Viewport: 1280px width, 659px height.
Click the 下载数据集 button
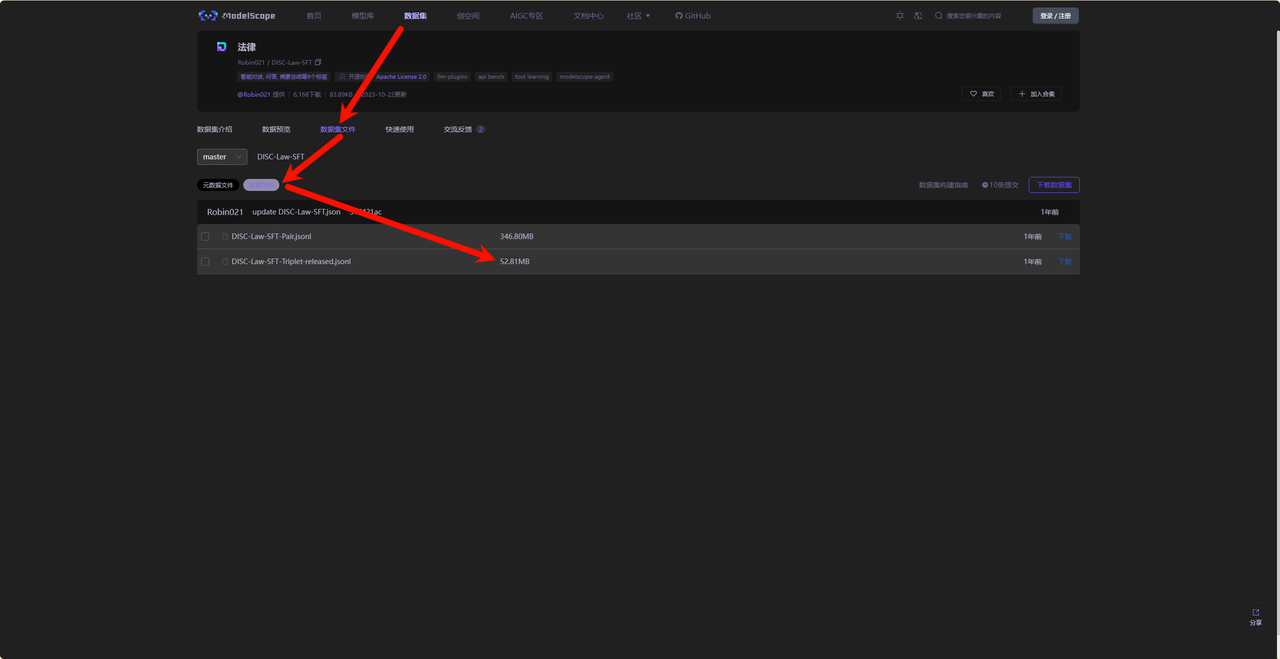coord(1054,185)
